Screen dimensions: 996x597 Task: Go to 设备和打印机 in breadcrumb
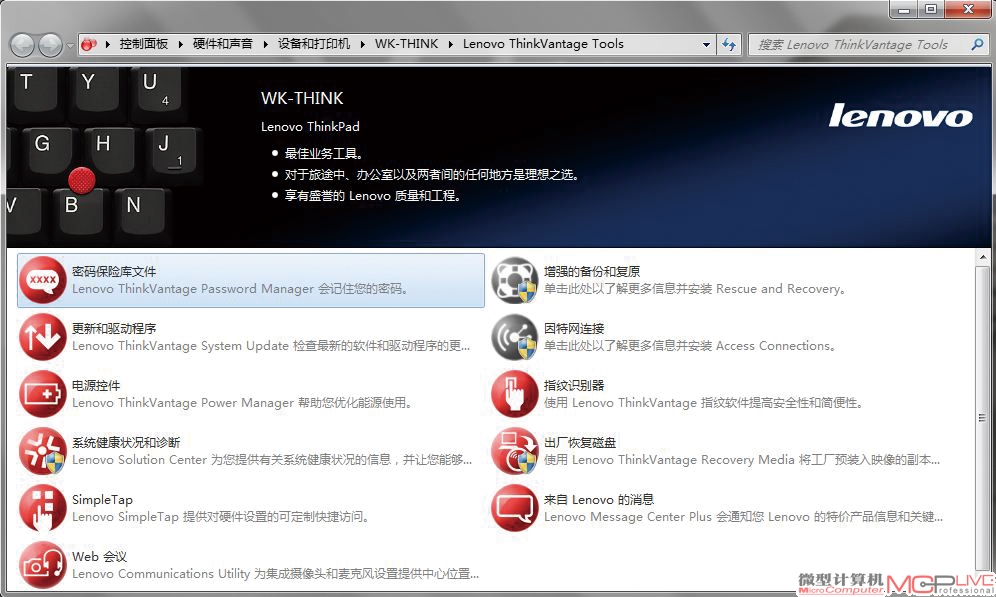pos(314,44)
